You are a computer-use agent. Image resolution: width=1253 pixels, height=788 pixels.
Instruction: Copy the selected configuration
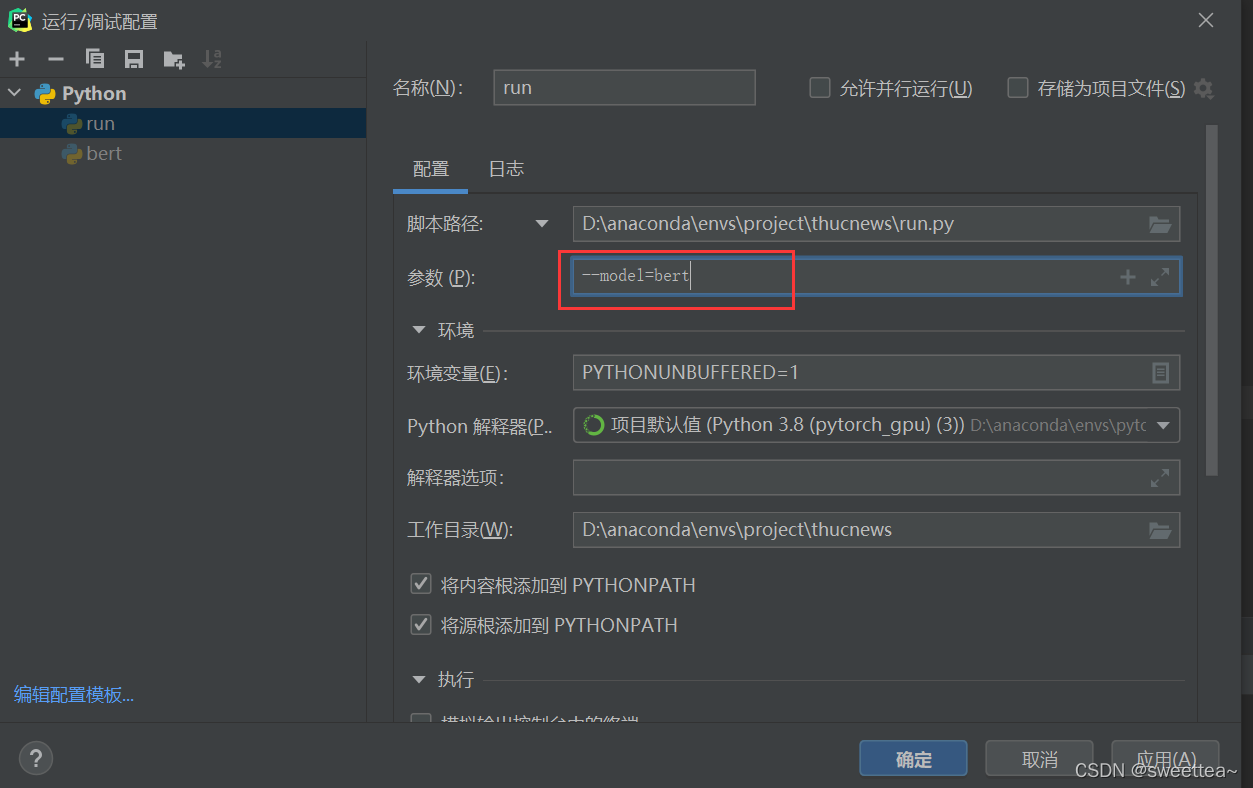(95, 59)
